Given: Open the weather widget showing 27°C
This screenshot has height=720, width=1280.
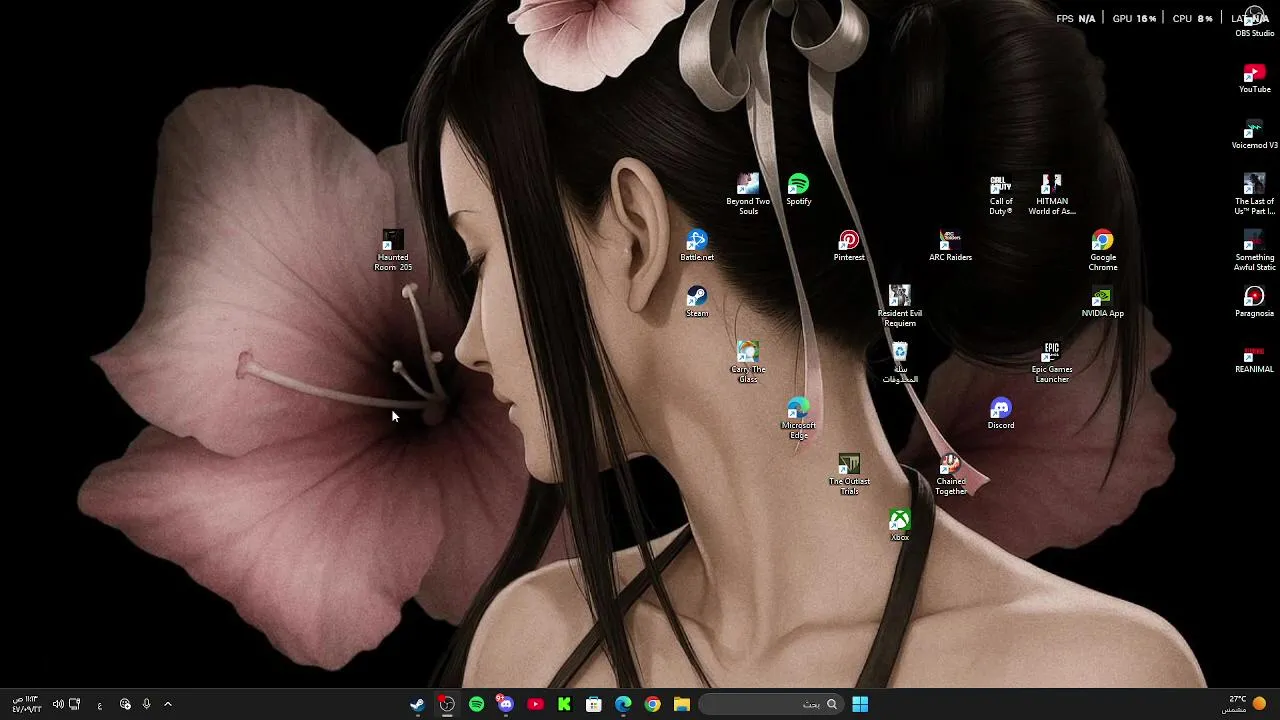Looking at the screenshot, I should click(x=1246, y=704).
